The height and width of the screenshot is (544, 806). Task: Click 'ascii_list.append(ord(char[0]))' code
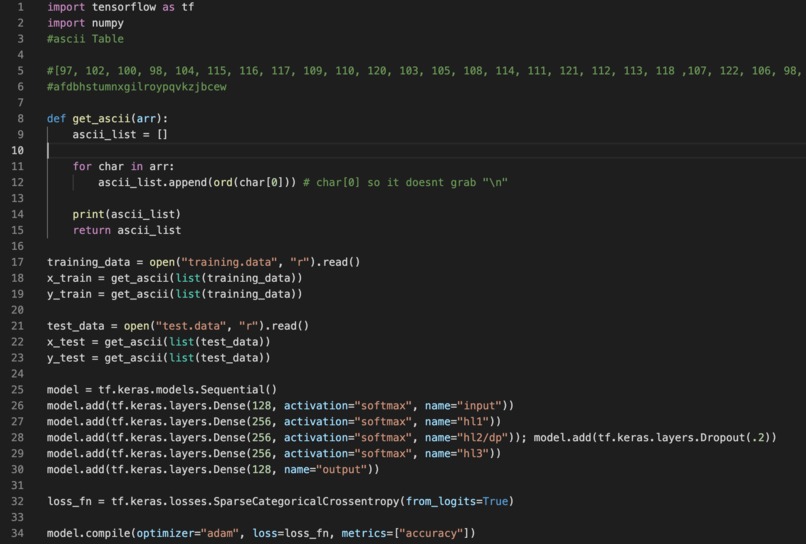197,183
